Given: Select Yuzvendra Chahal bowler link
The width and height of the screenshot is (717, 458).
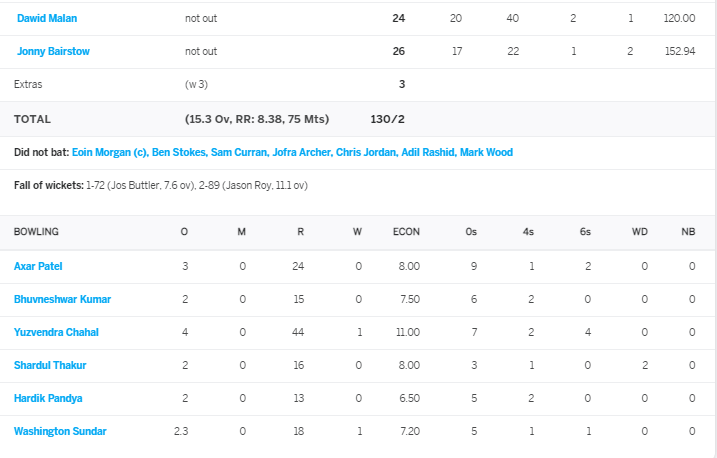Looking at the screenshot, I should 56,332.
